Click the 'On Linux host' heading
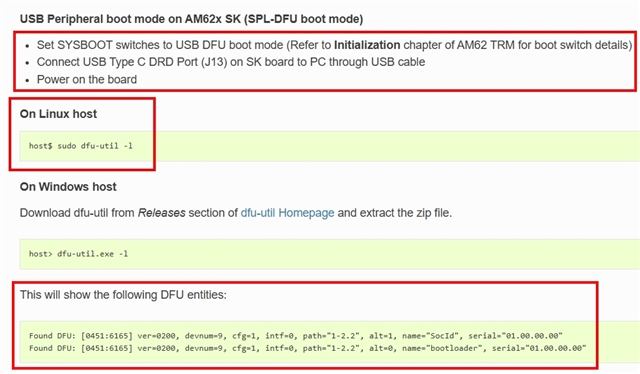 click(x=58, y=114)
